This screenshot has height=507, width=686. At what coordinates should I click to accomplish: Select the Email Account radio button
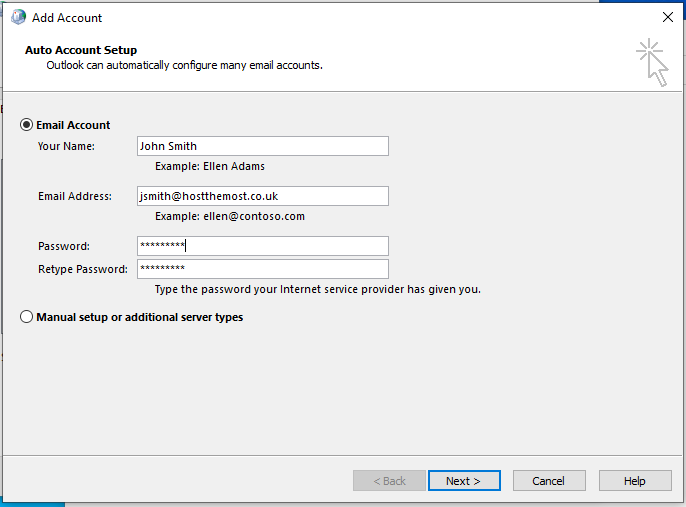coord(26,125)
